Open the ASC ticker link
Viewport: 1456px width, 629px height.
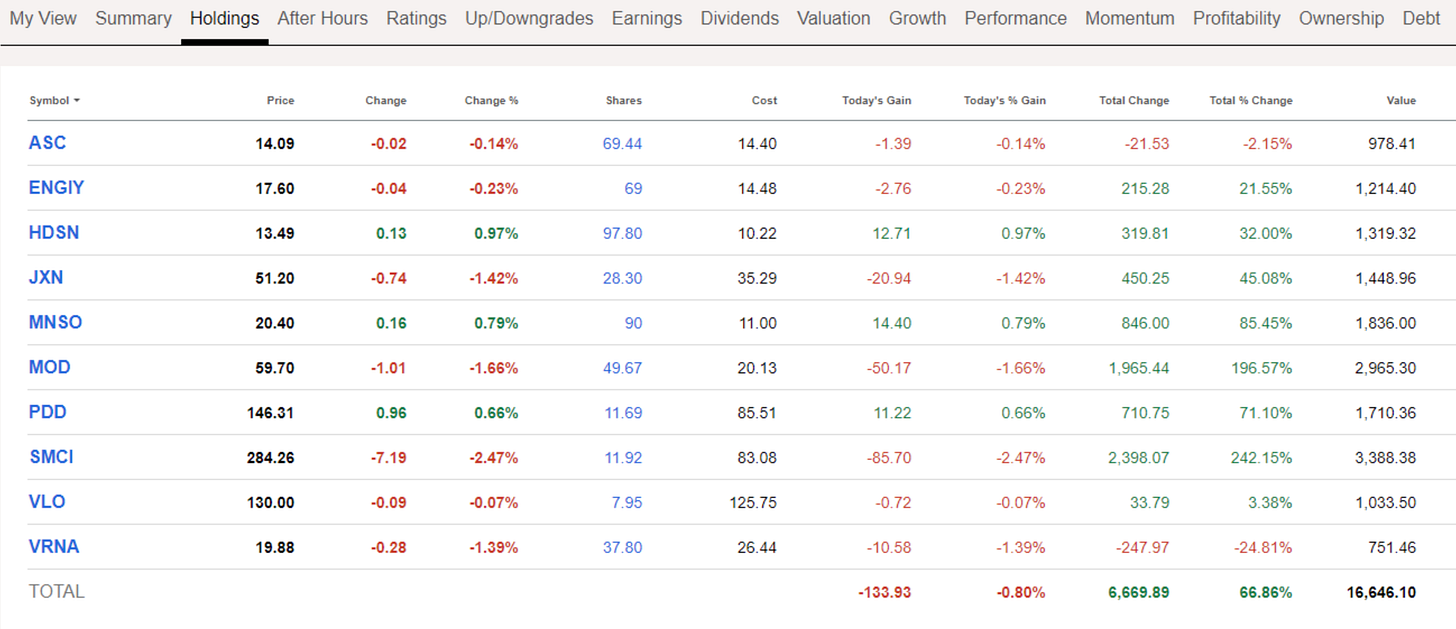pos(47,143)
